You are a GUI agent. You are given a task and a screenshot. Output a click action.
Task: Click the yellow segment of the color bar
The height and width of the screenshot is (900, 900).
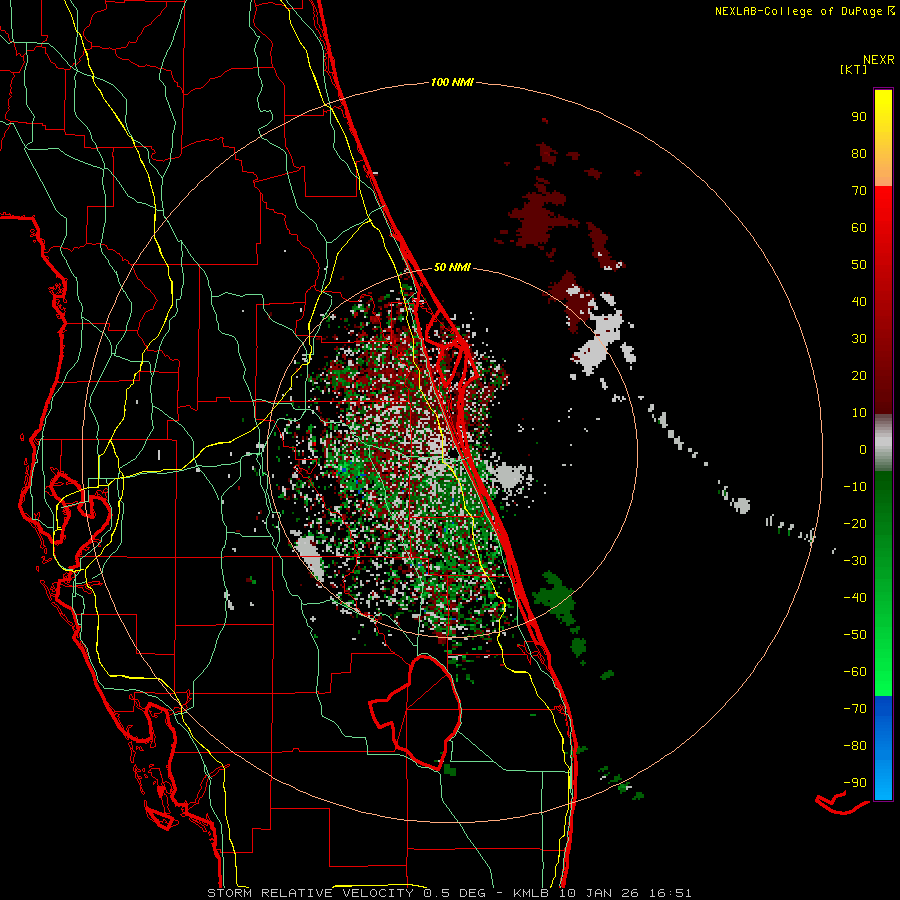click(883, 138)
